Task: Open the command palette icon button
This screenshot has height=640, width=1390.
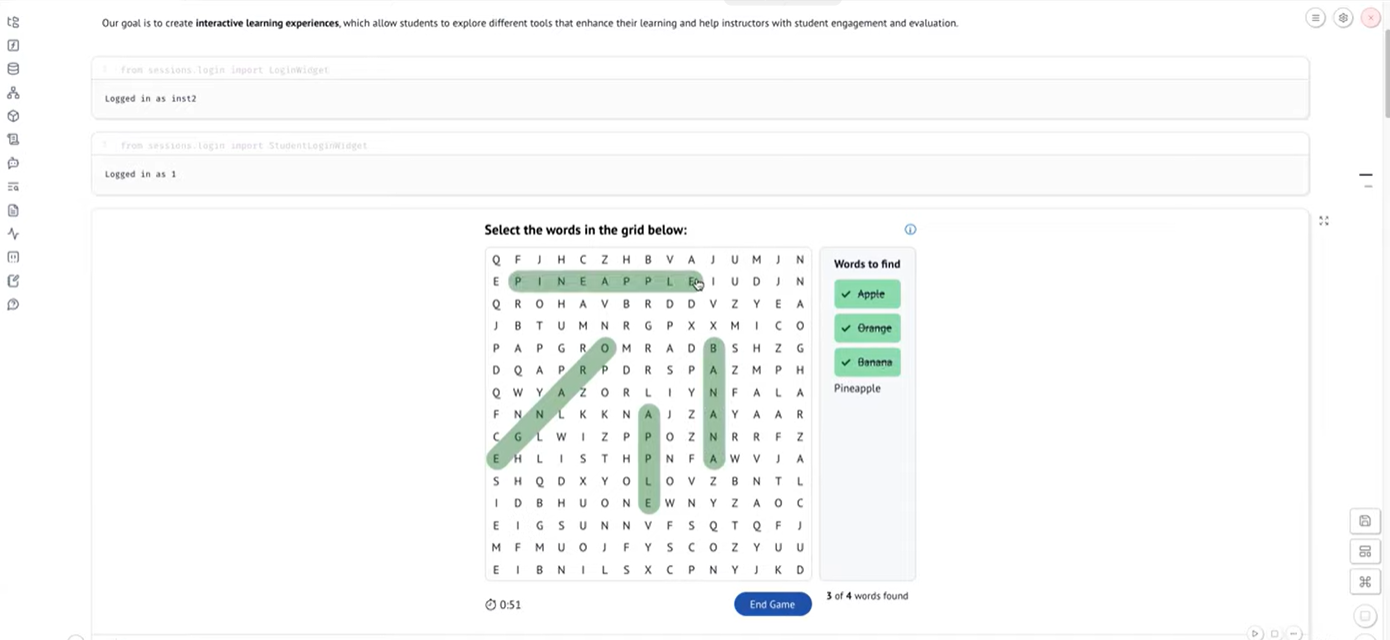Action: point(1364,581)
